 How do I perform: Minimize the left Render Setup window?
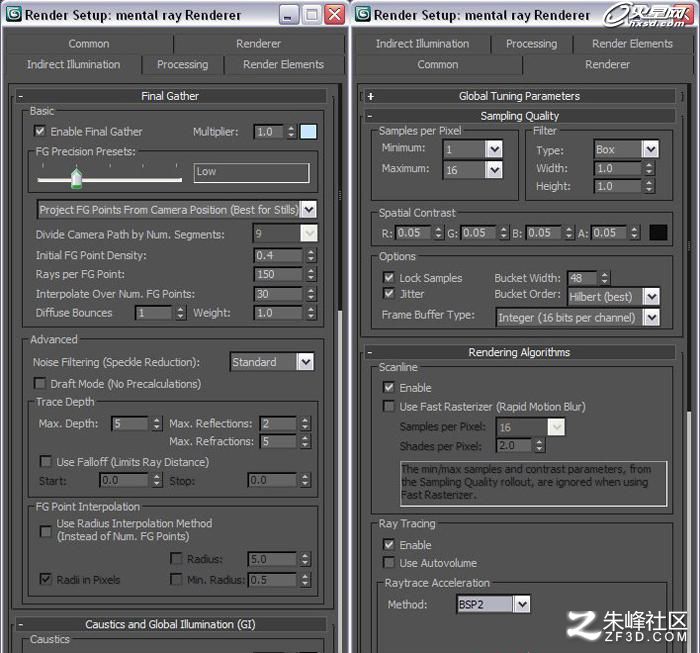coord(288,15)
